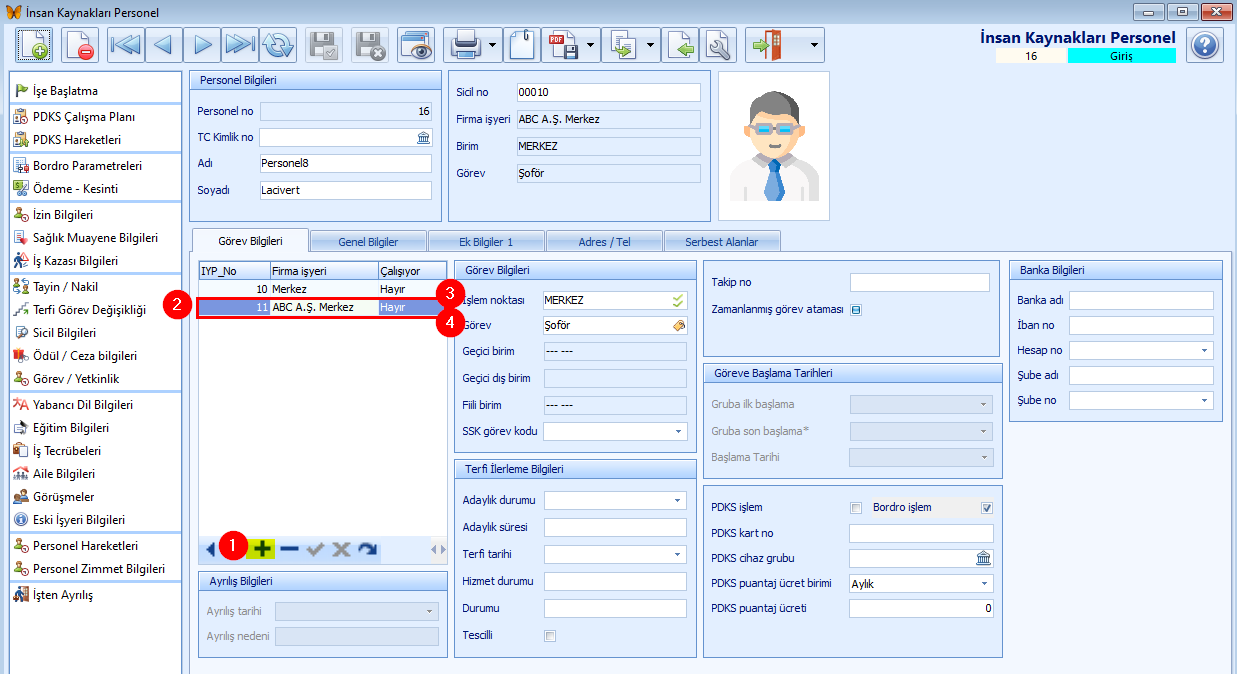1237x674 pixels.
Task: Click the tag lookup icon in Görev field
Action: coord(678,325)
